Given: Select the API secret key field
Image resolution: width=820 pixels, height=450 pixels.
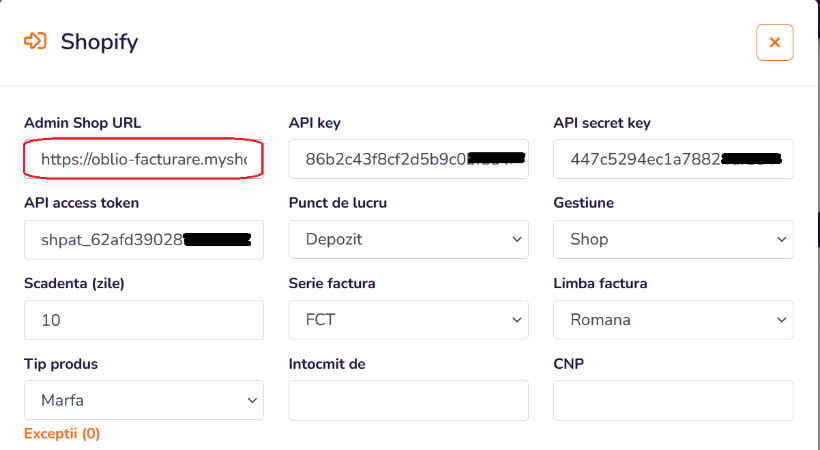Looking at the screenshot, I should tap(673, 159).
